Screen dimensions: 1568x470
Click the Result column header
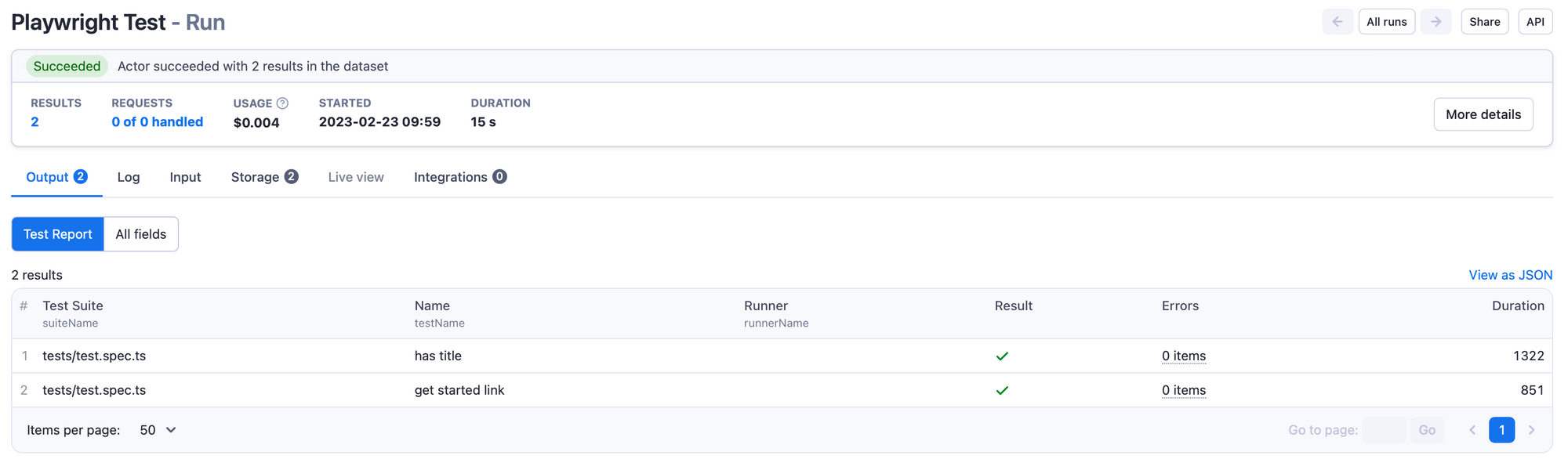pyautogui.click(x=1014, y=305)
